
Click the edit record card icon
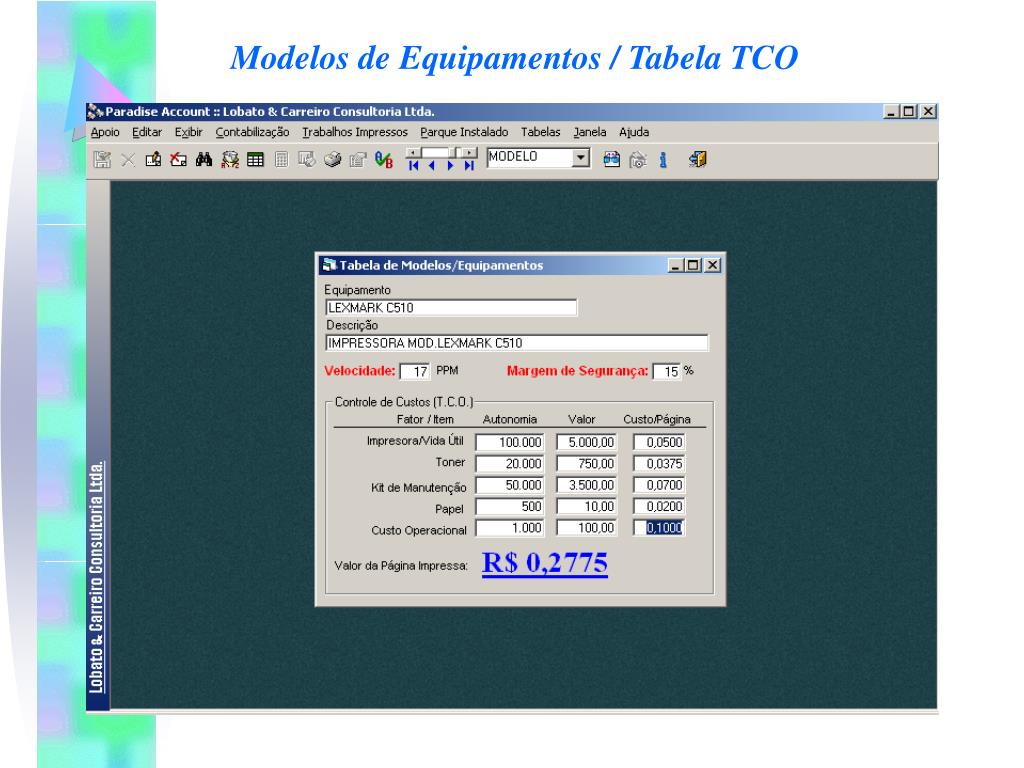(153, 159)
